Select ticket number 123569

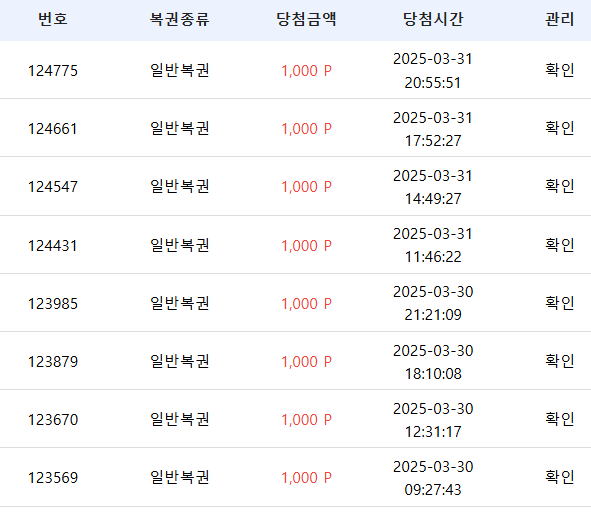pos(53,478)
